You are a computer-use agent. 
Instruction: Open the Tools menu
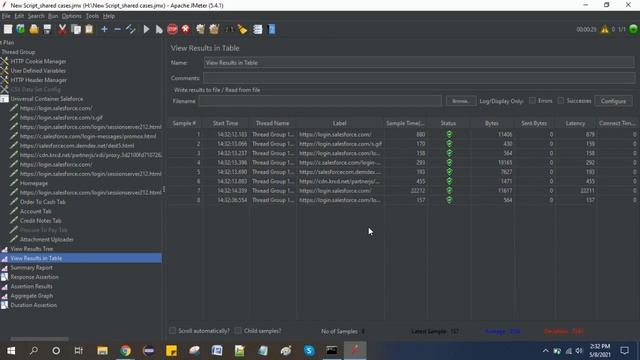92,16
